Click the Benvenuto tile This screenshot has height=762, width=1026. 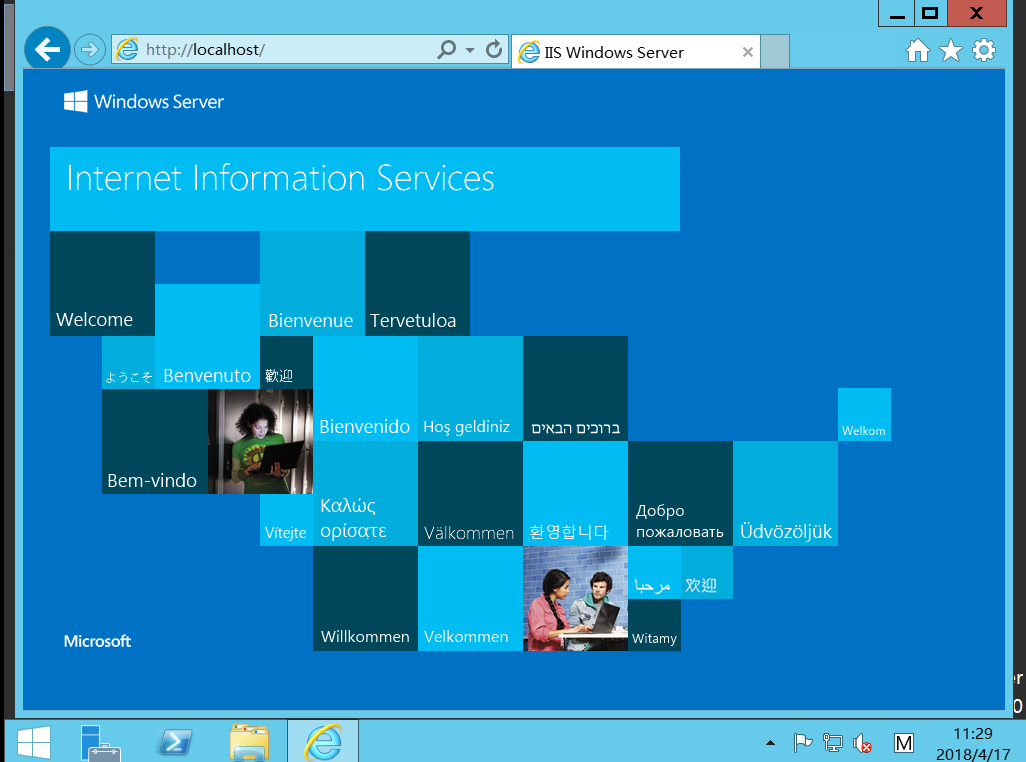click(x=207, y=336)
